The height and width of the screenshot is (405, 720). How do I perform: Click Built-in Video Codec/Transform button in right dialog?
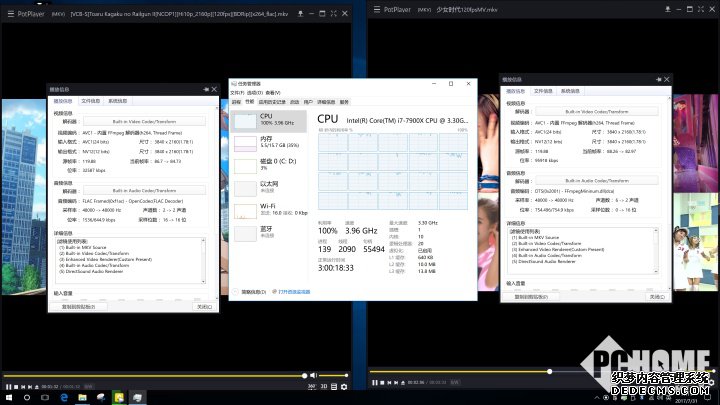(596, 112)
